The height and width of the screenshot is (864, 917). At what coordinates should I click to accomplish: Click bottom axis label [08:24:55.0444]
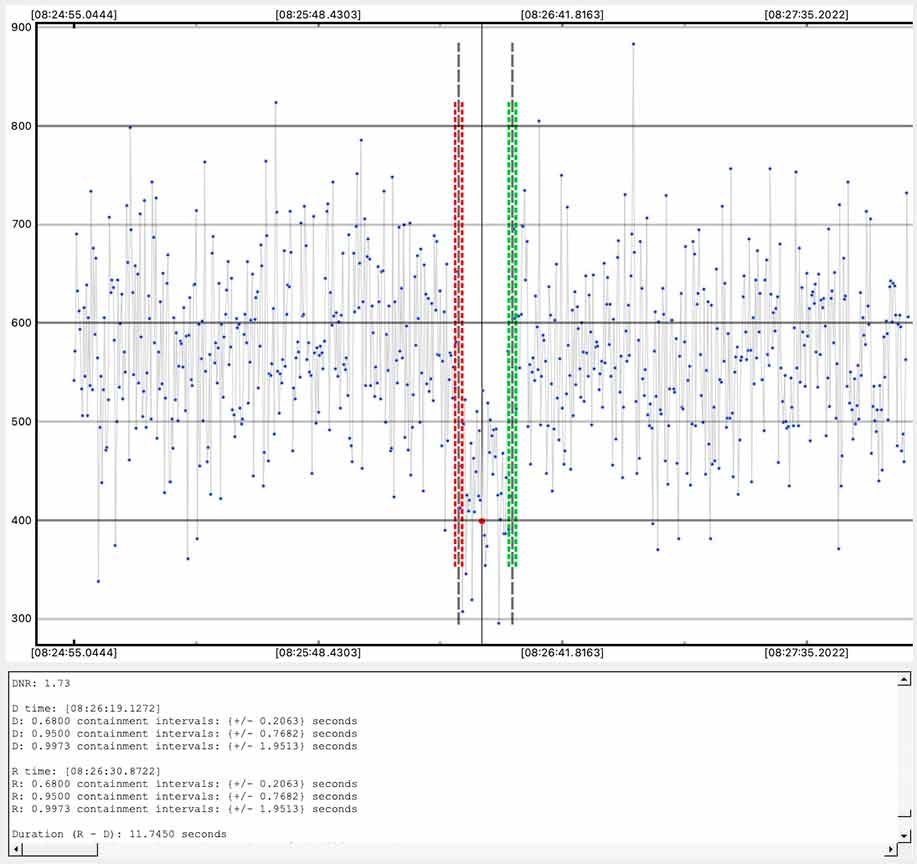74,652
